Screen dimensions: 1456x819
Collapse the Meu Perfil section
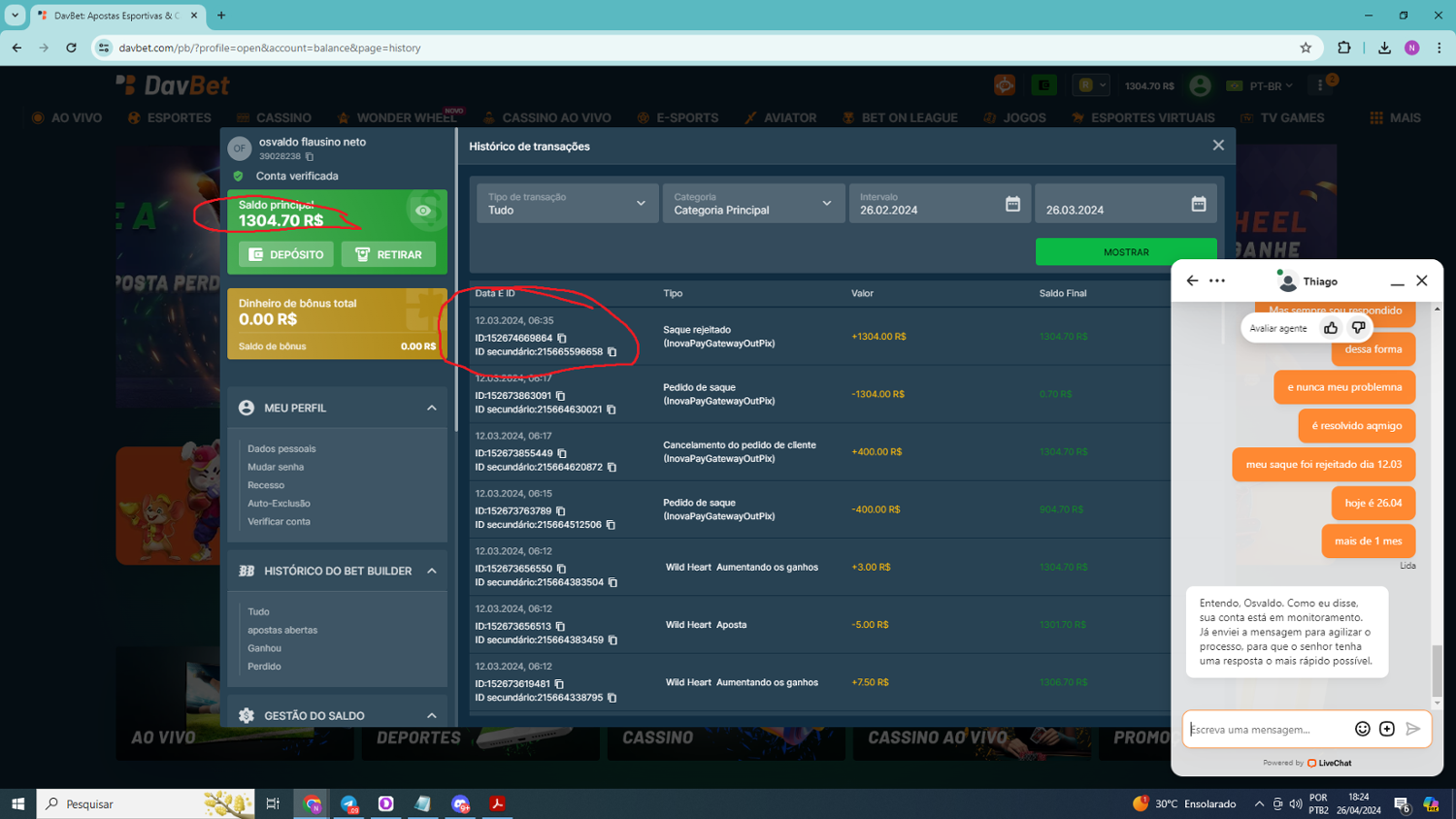pyautogui.click(x=432, y=408)
